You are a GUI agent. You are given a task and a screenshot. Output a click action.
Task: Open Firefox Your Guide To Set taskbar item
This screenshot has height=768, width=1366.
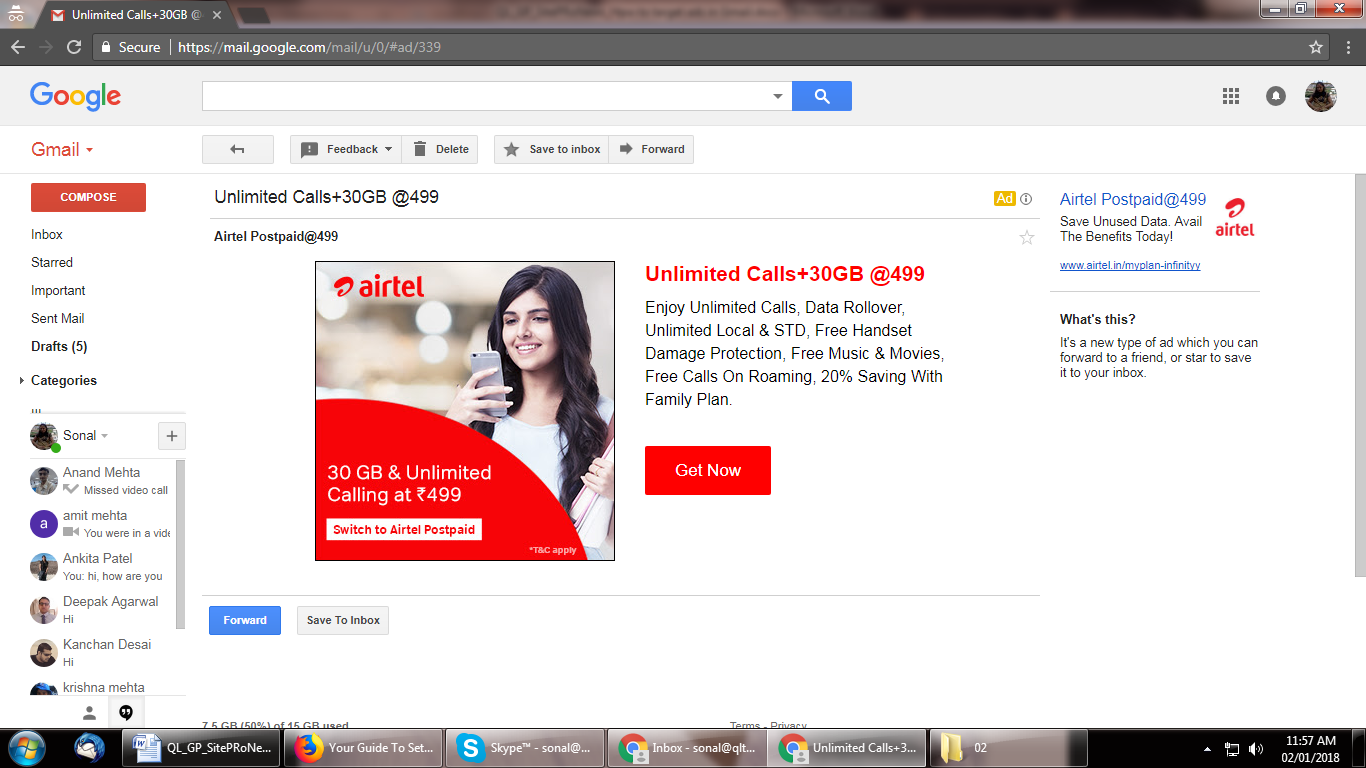point(363,747)
